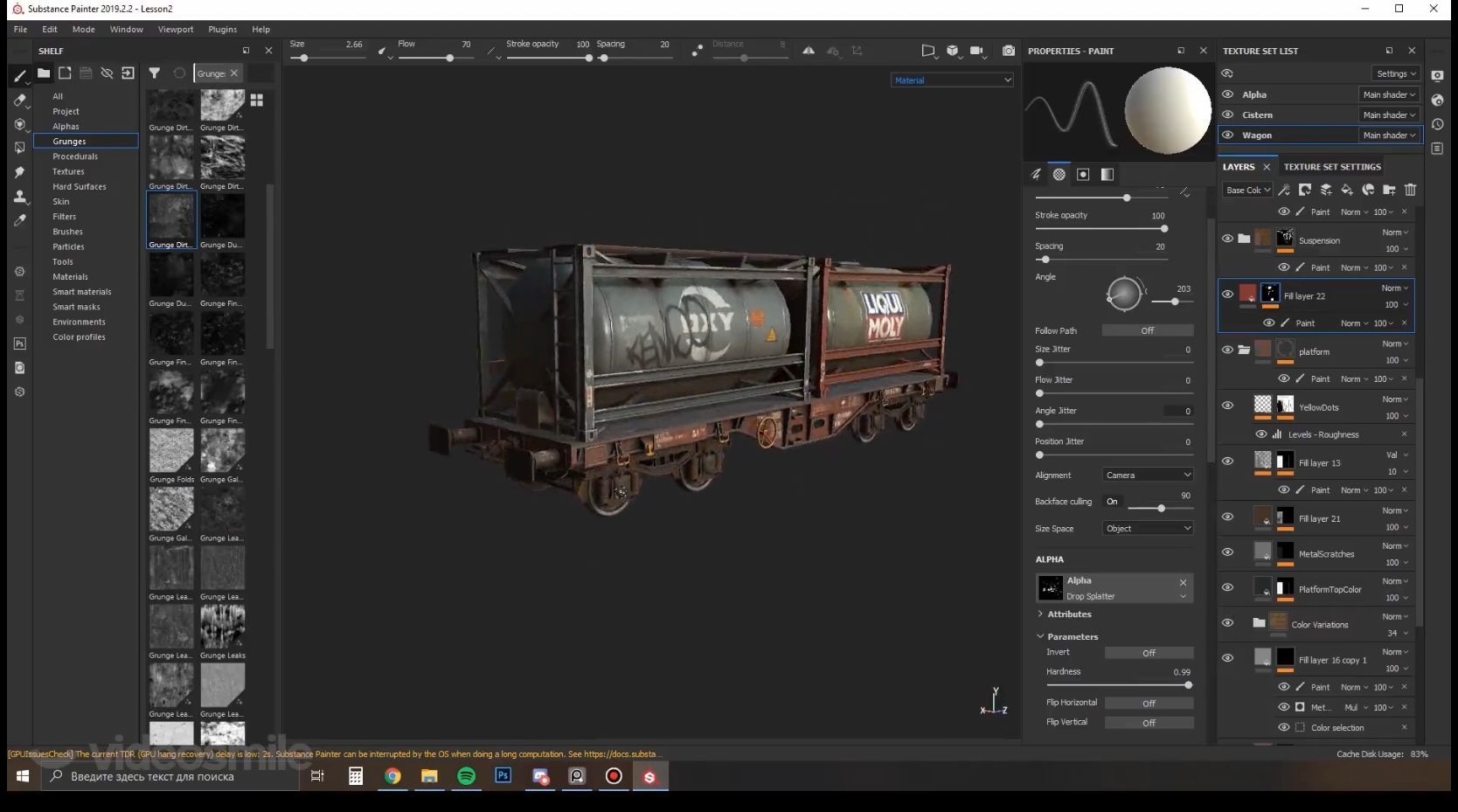This screenshot has height=812, width=1458.
Task: Clear the Grunge search filter tag
Action: [234, 73]
